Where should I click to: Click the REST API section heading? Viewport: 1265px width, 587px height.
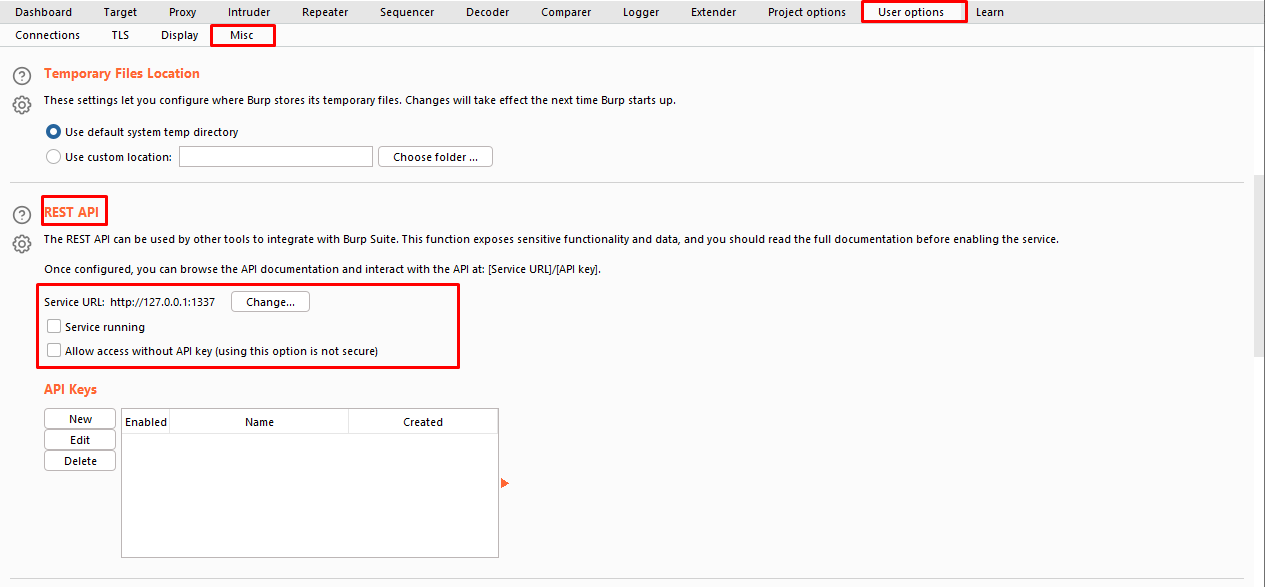71,212
